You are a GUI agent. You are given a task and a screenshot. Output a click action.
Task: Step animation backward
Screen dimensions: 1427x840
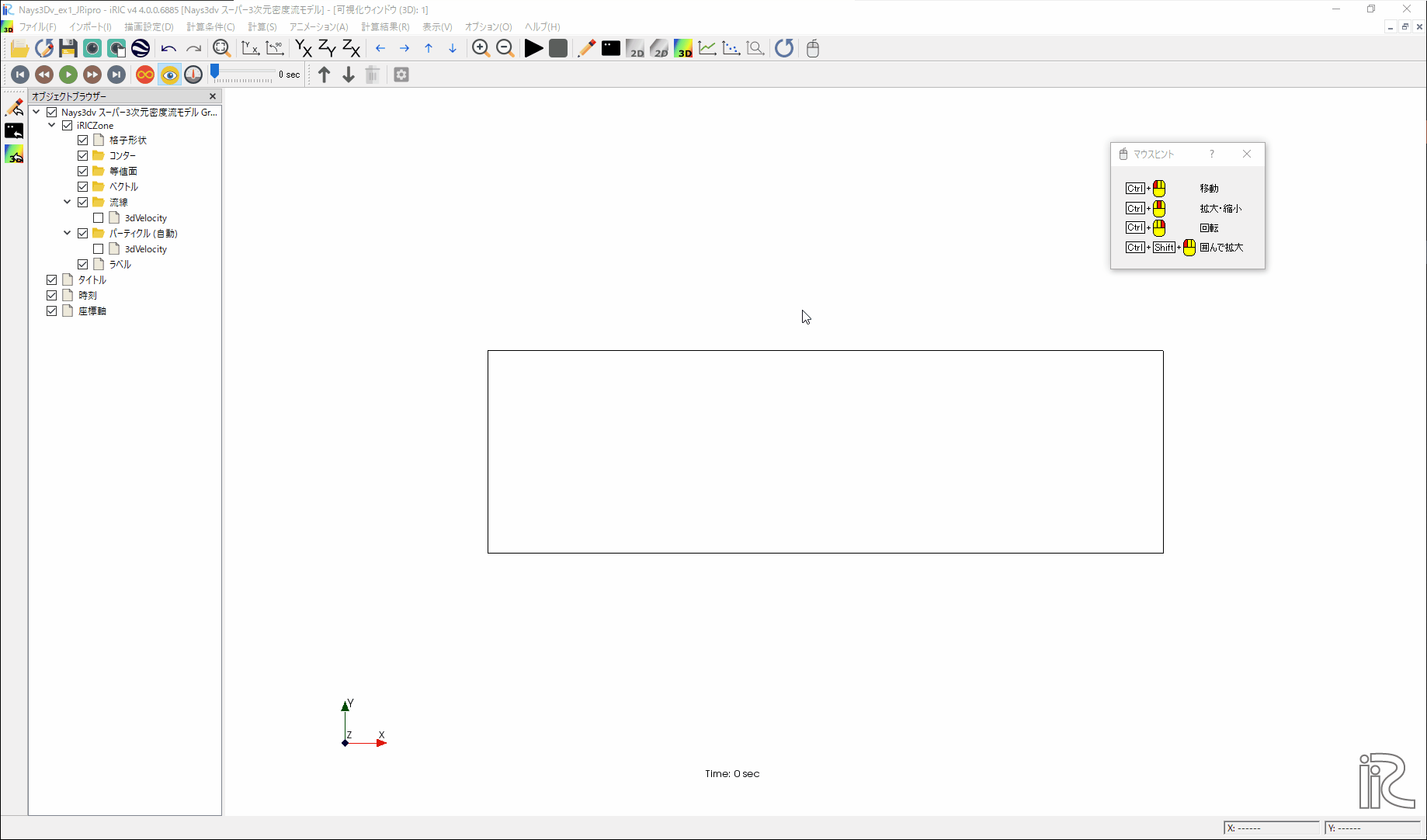(44, 75)
